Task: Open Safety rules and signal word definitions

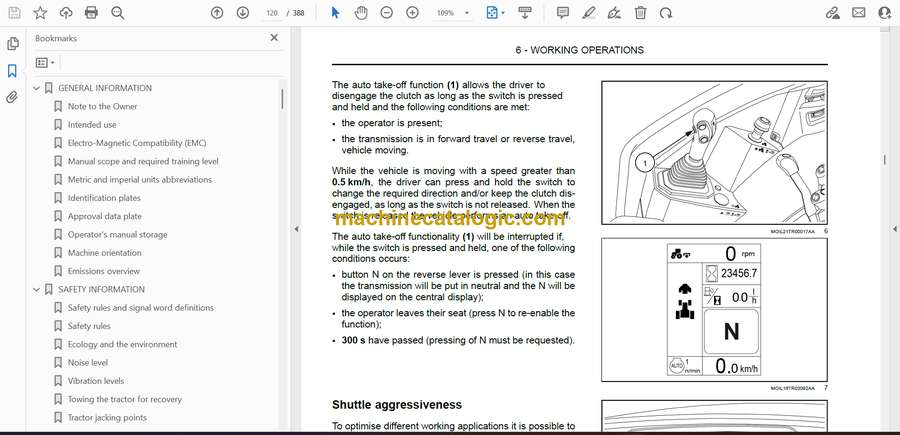Action: pos(141,308)
